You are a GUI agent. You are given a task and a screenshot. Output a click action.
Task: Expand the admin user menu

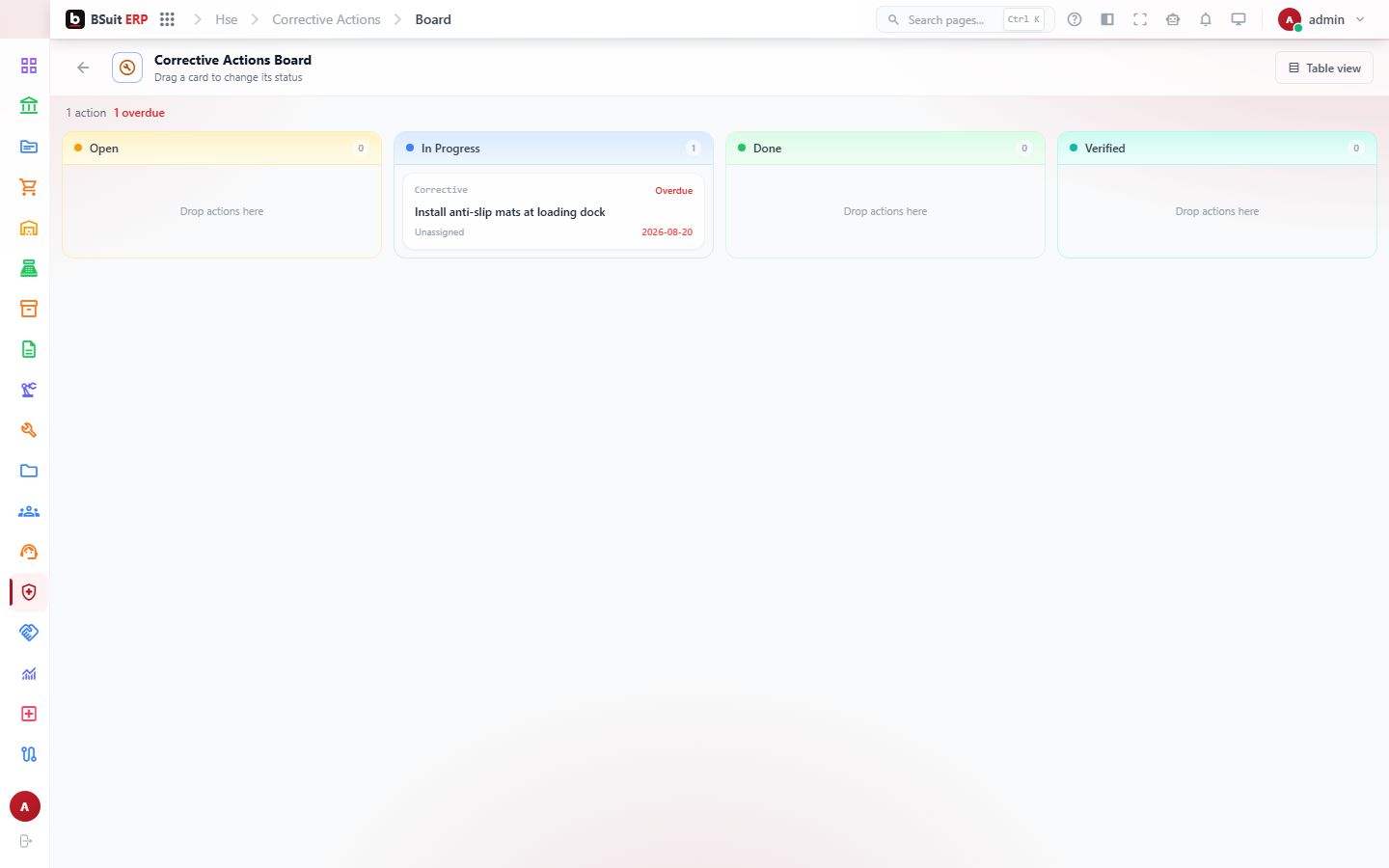[x=1322, y=19]
